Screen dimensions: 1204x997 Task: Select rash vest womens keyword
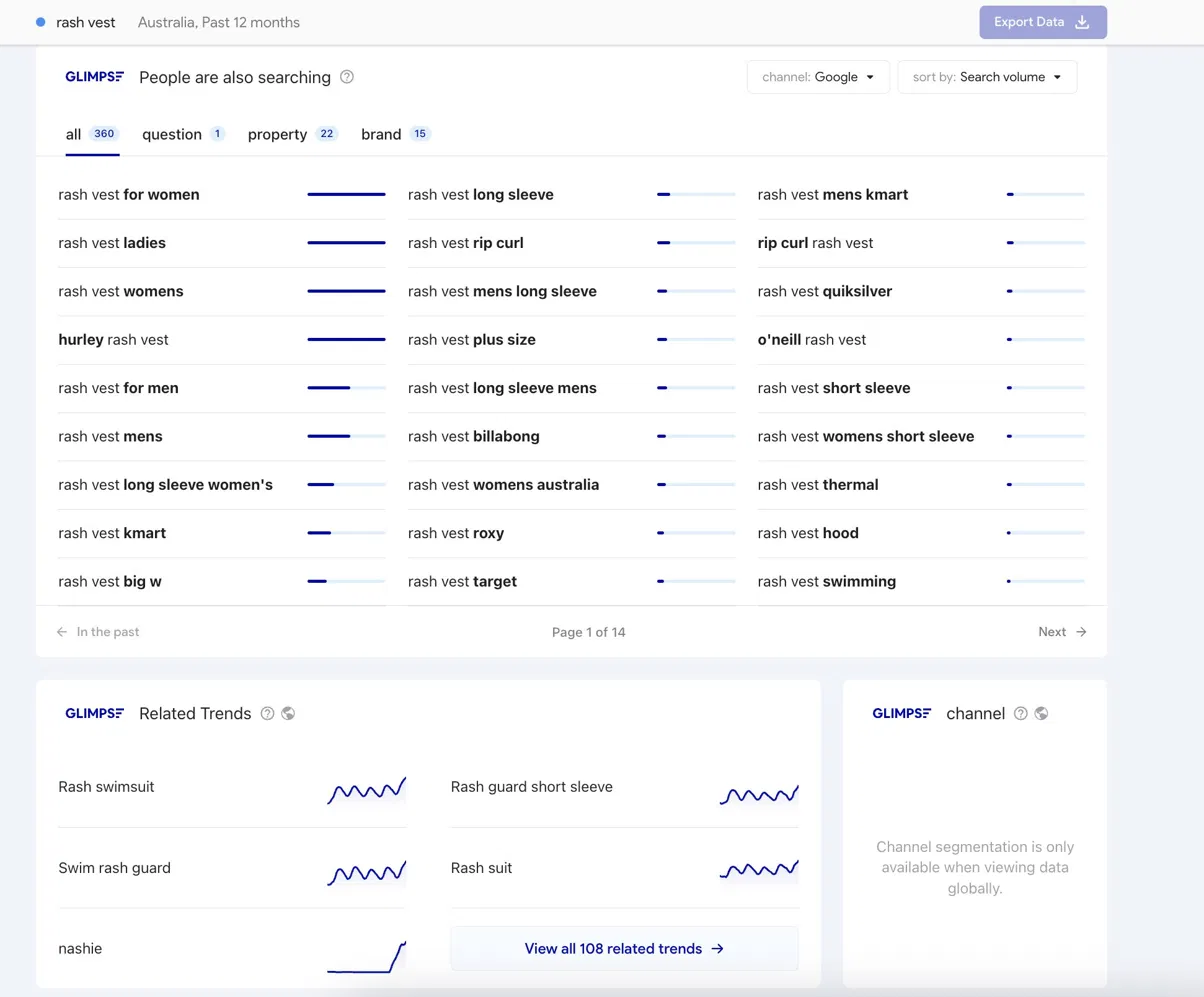tap(121, 292)
